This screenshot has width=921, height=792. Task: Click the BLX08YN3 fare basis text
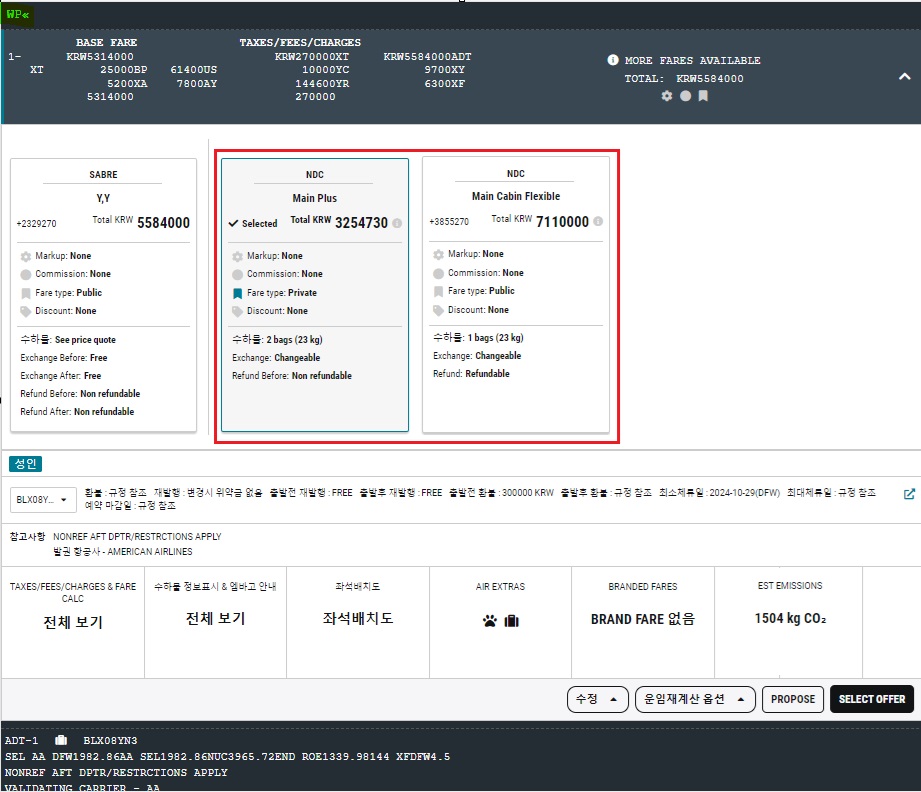pos(110,741)
